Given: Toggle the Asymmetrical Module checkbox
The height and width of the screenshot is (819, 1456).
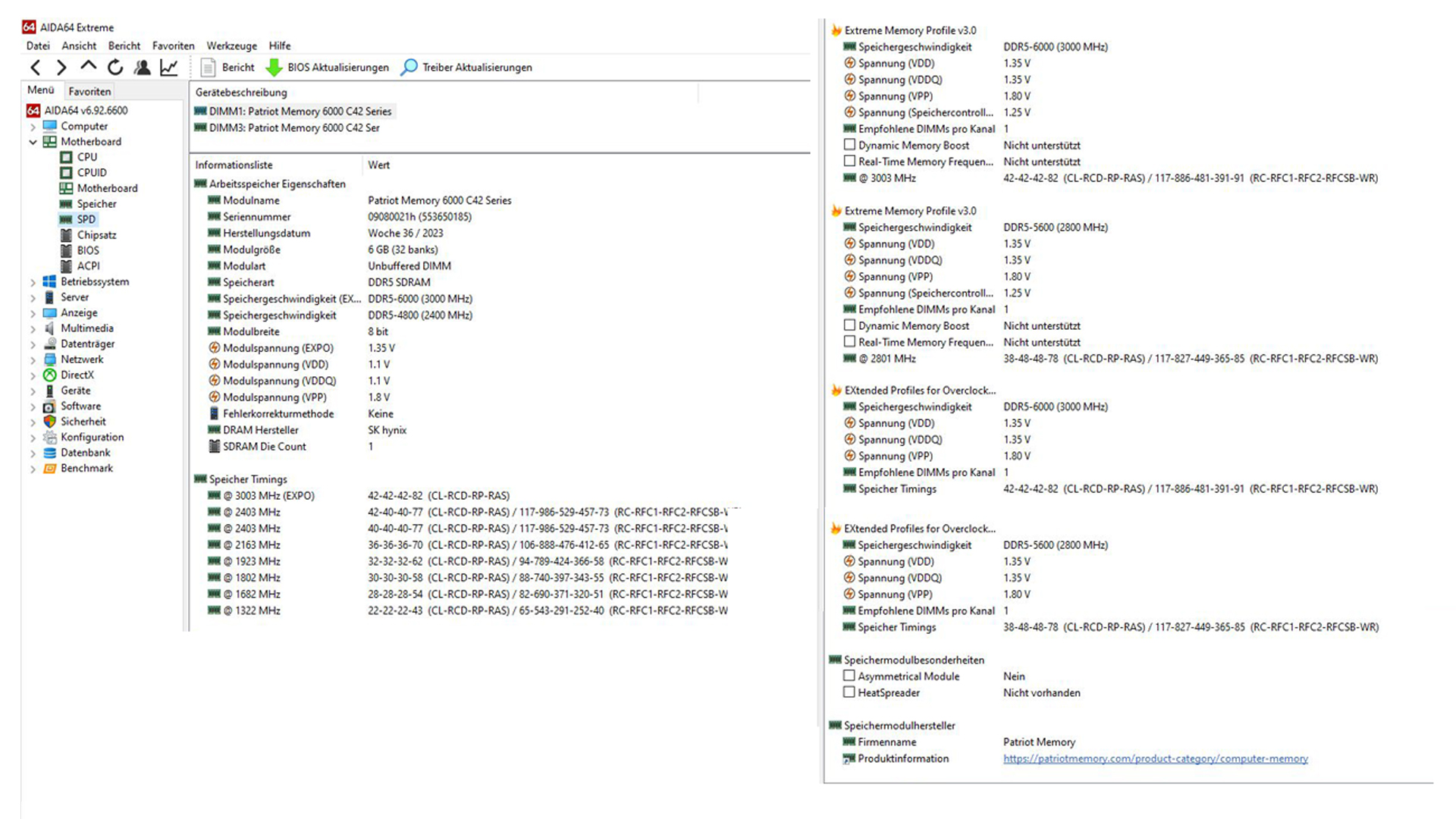Looking at the screenshot, I should pos(849,676).
